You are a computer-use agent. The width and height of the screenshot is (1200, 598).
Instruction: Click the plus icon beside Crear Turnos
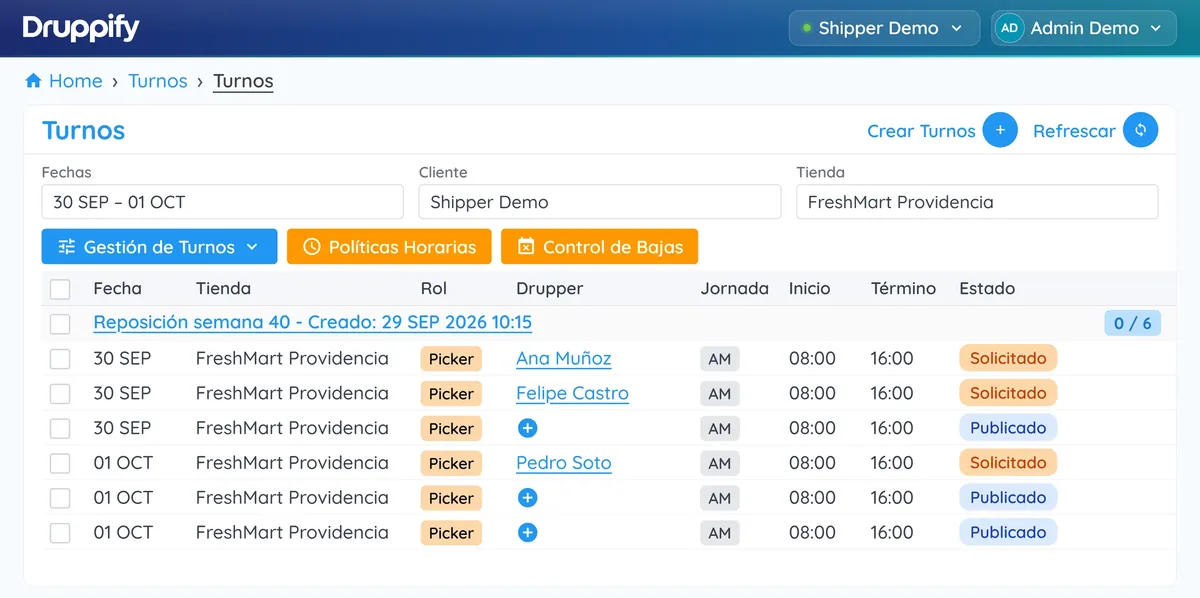(x=1000, y=130)
